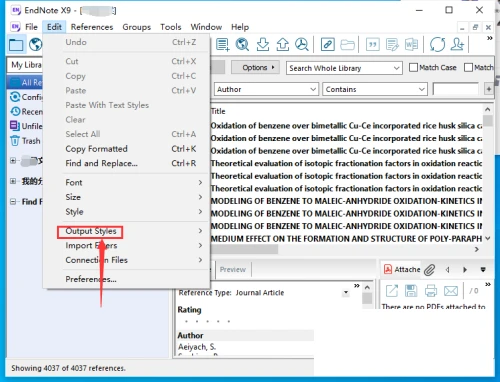Click the Share Library add-person icon
This screenshot has height=382, width=500.
tap(457, 44)
